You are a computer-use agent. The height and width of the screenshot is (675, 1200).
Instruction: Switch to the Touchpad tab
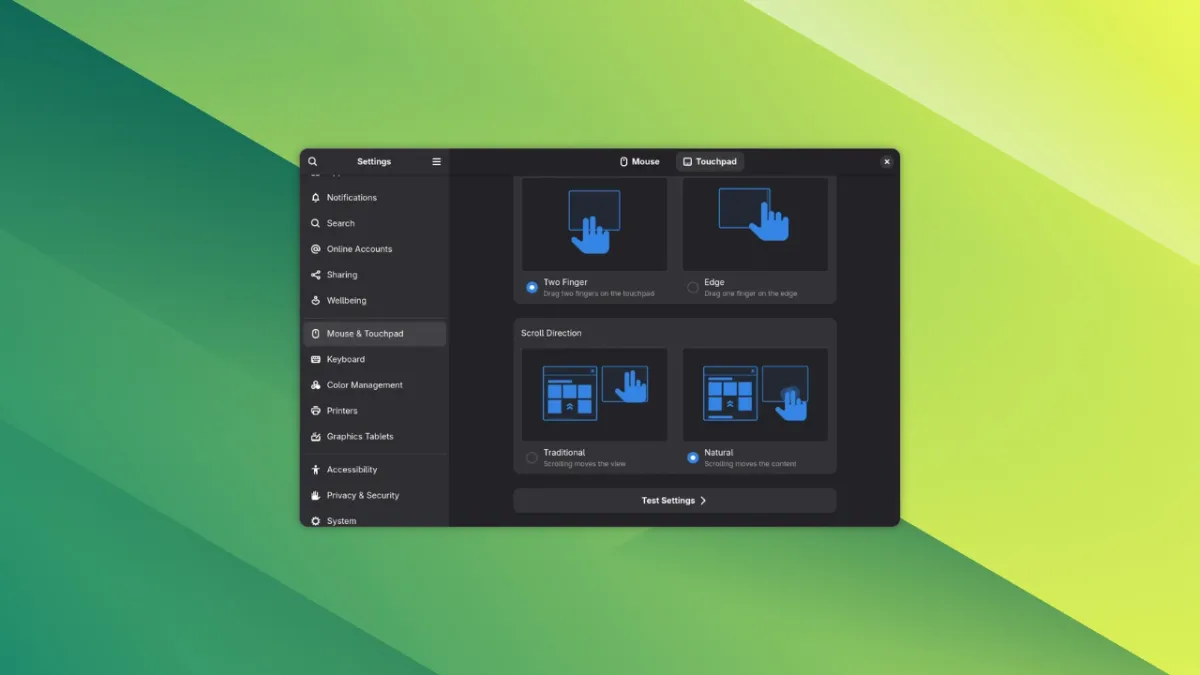710,162
